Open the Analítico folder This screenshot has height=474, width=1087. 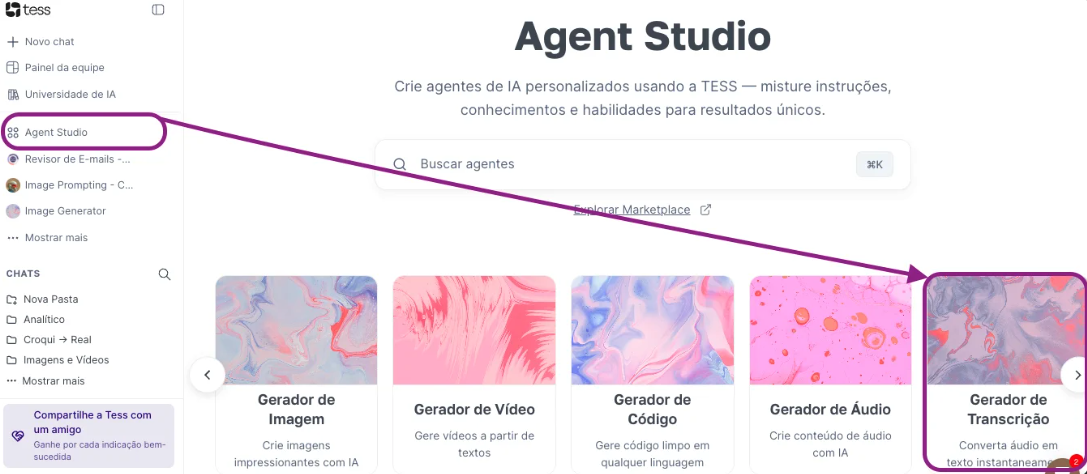tap(35, 319)
